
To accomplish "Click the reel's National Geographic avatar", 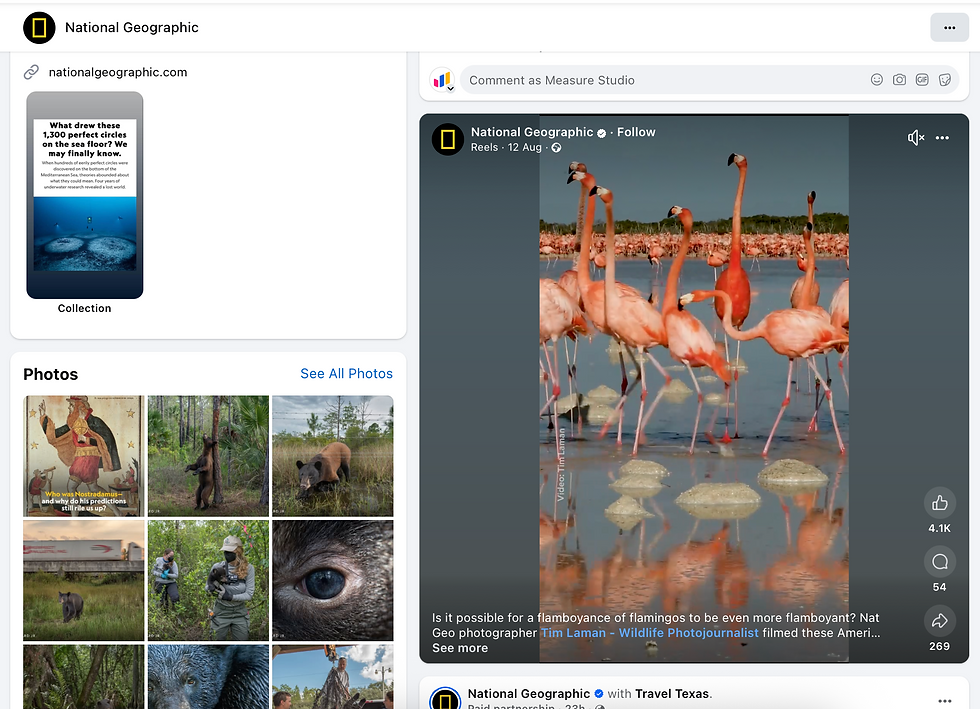I will 448,139.
